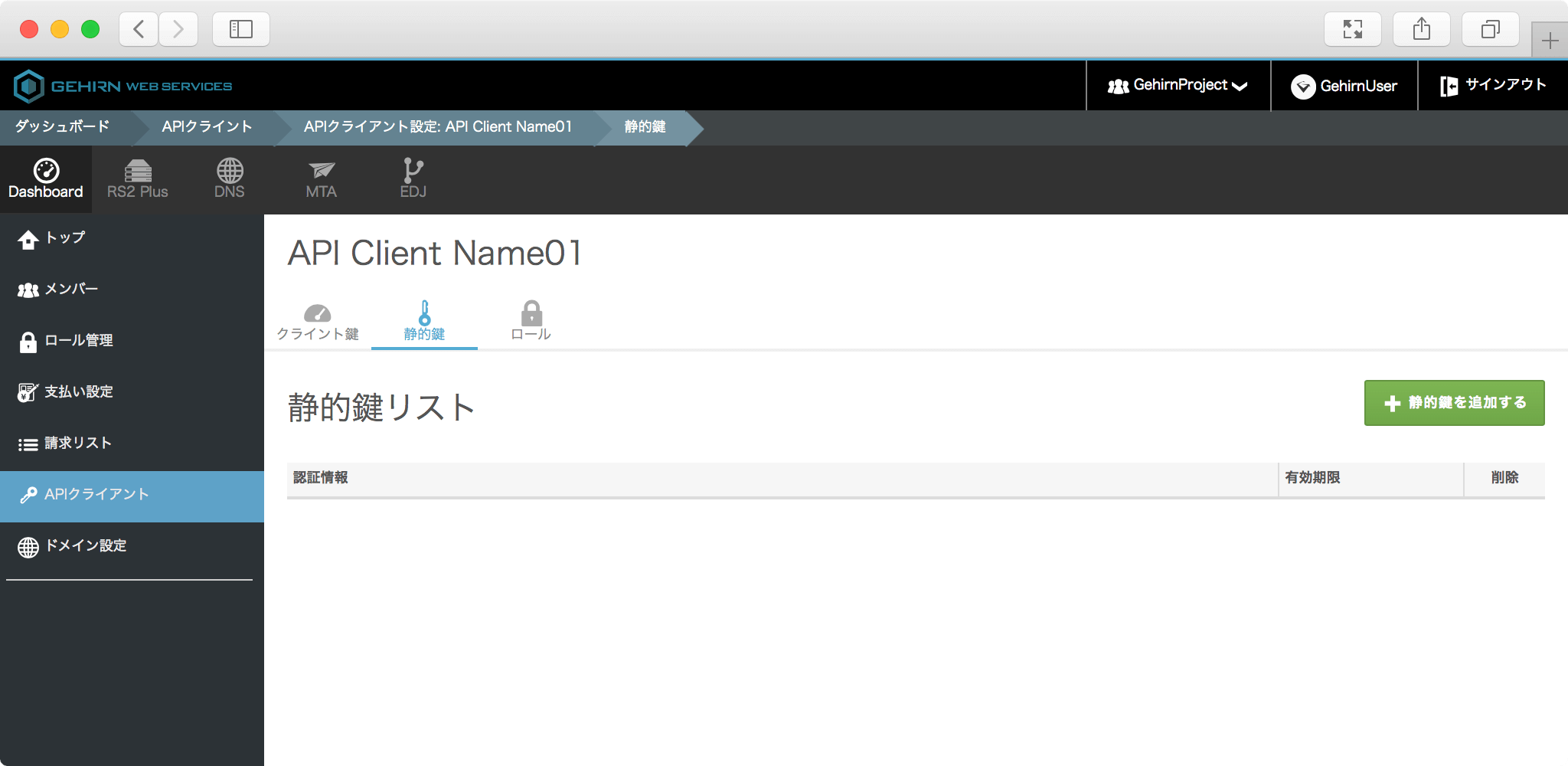Expand the GehirnProject project dropdown

1178,86
